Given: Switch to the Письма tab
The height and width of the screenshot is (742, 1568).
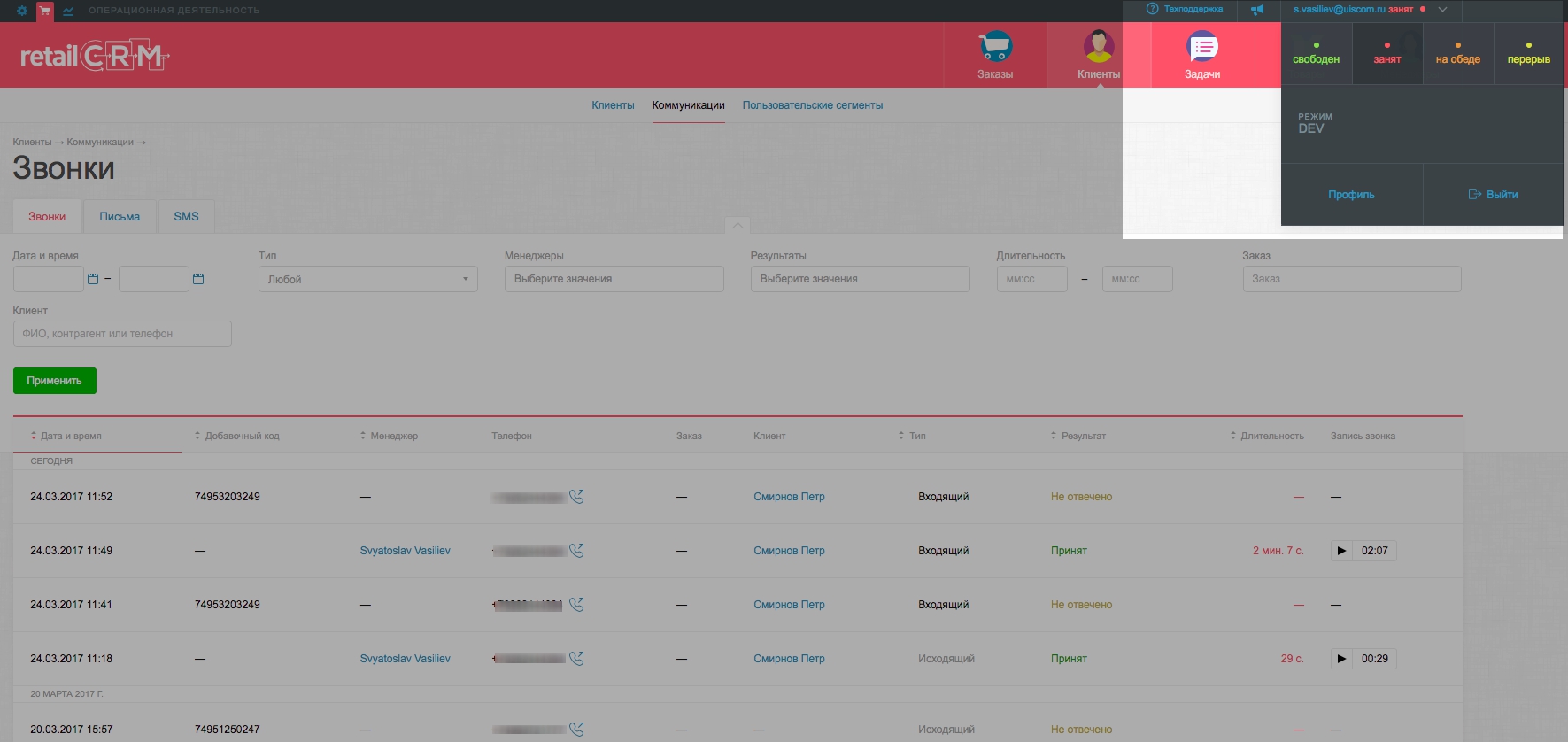Looking at the screenshot, I should [120, 217].
